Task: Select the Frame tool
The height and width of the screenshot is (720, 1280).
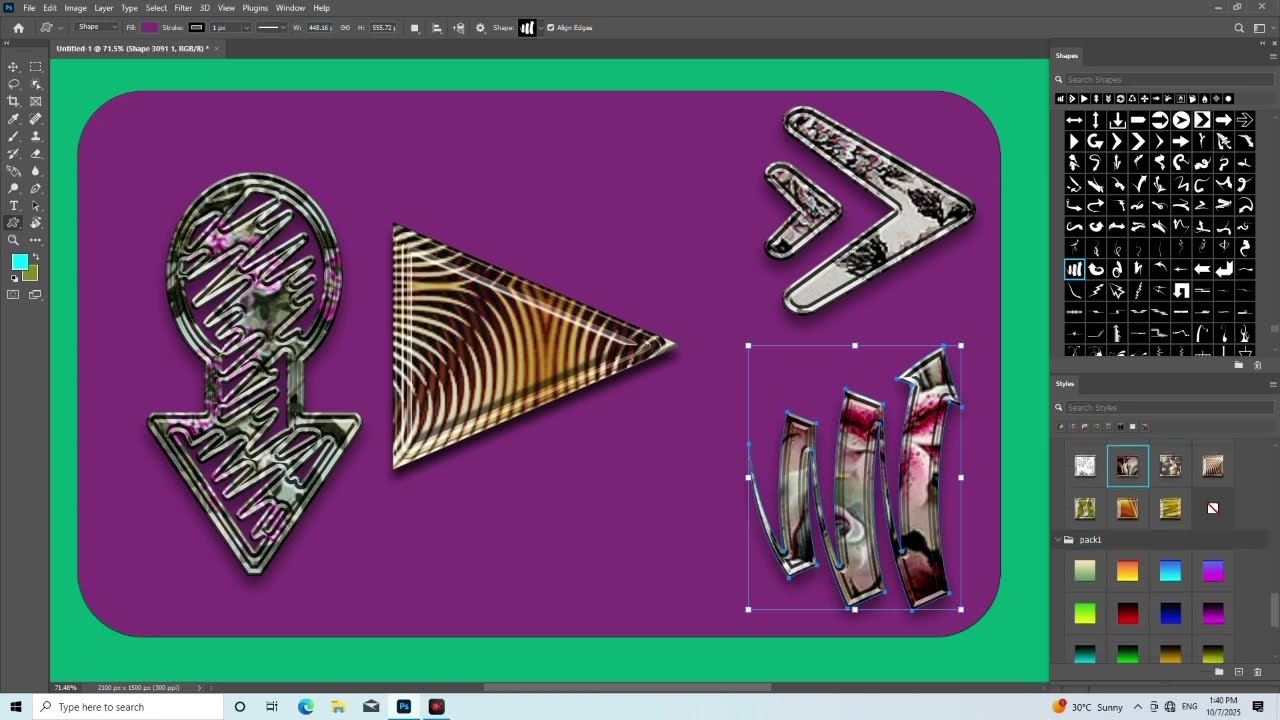Action: (36, 101)
